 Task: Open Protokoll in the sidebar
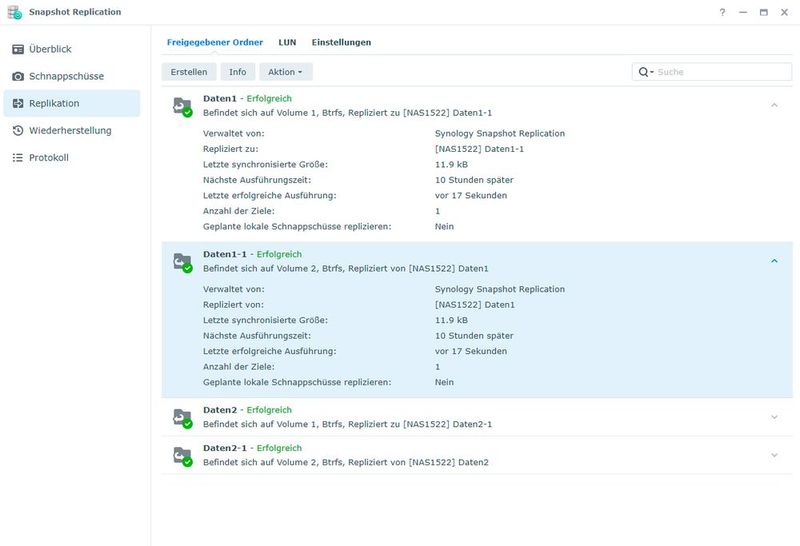72,157
